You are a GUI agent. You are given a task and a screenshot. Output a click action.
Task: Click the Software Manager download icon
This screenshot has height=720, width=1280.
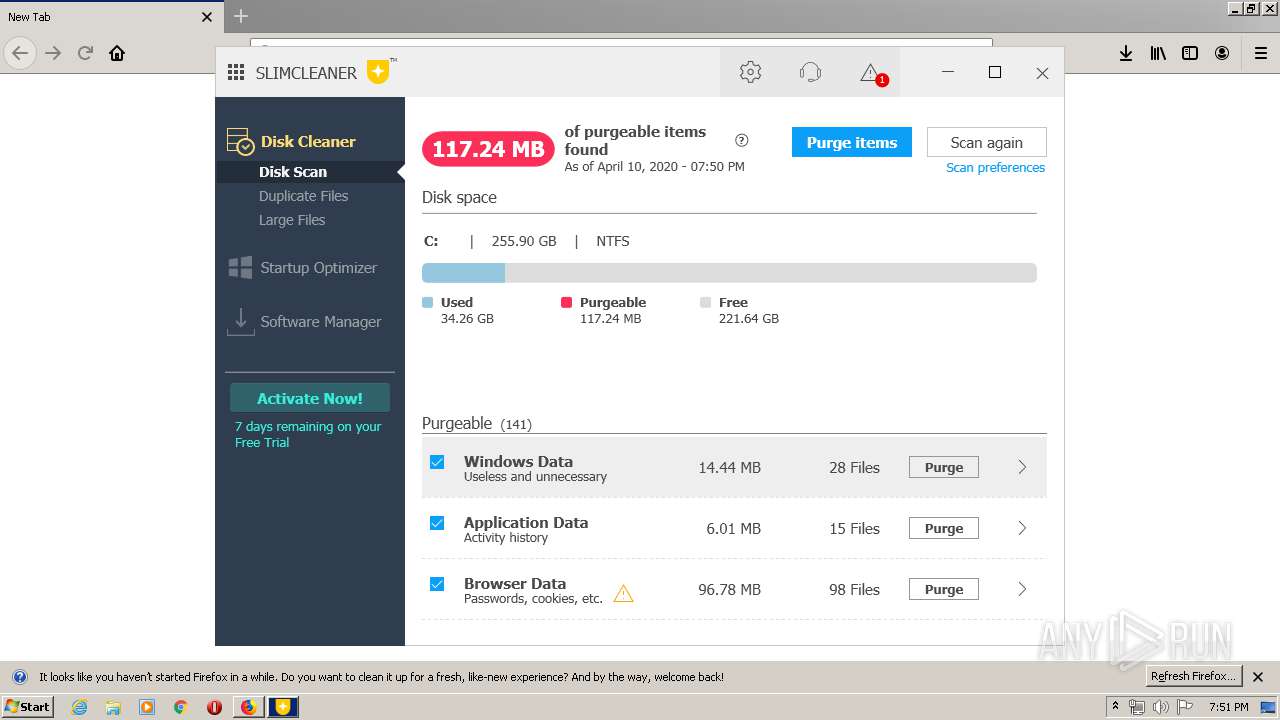(240, 321)
